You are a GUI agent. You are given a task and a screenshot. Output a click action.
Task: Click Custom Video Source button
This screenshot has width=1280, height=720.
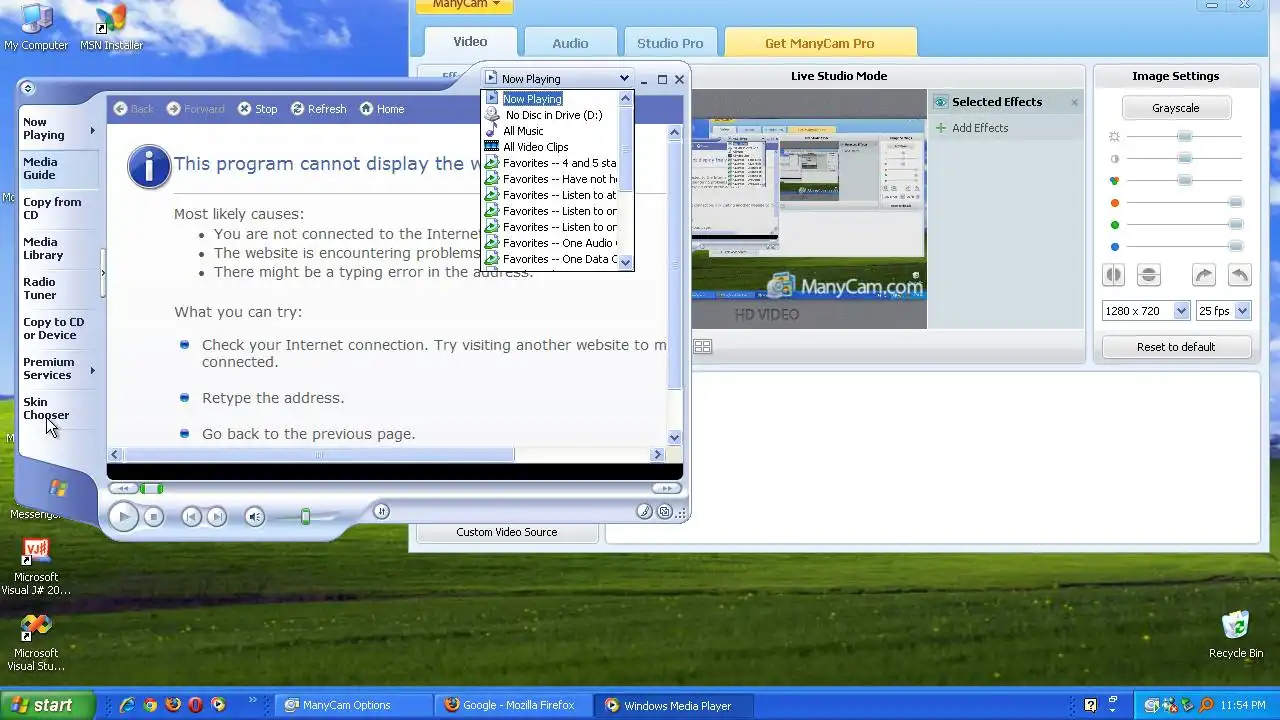507,532
